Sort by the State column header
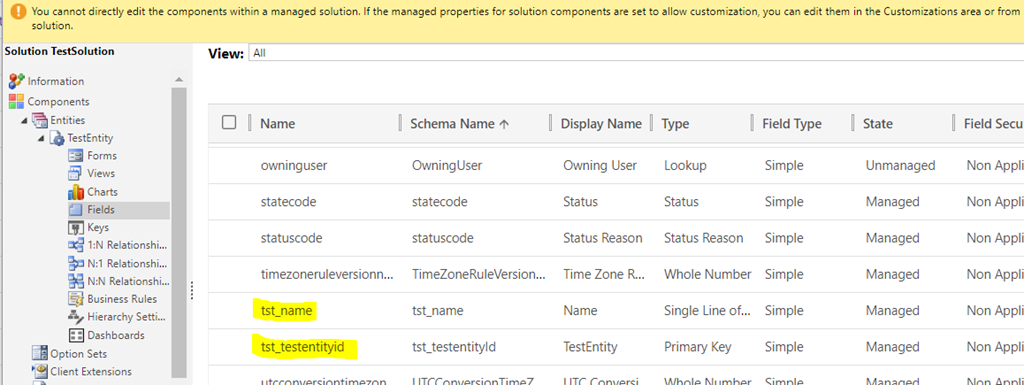The image size is (1024, 385). [x=878, y=123]
